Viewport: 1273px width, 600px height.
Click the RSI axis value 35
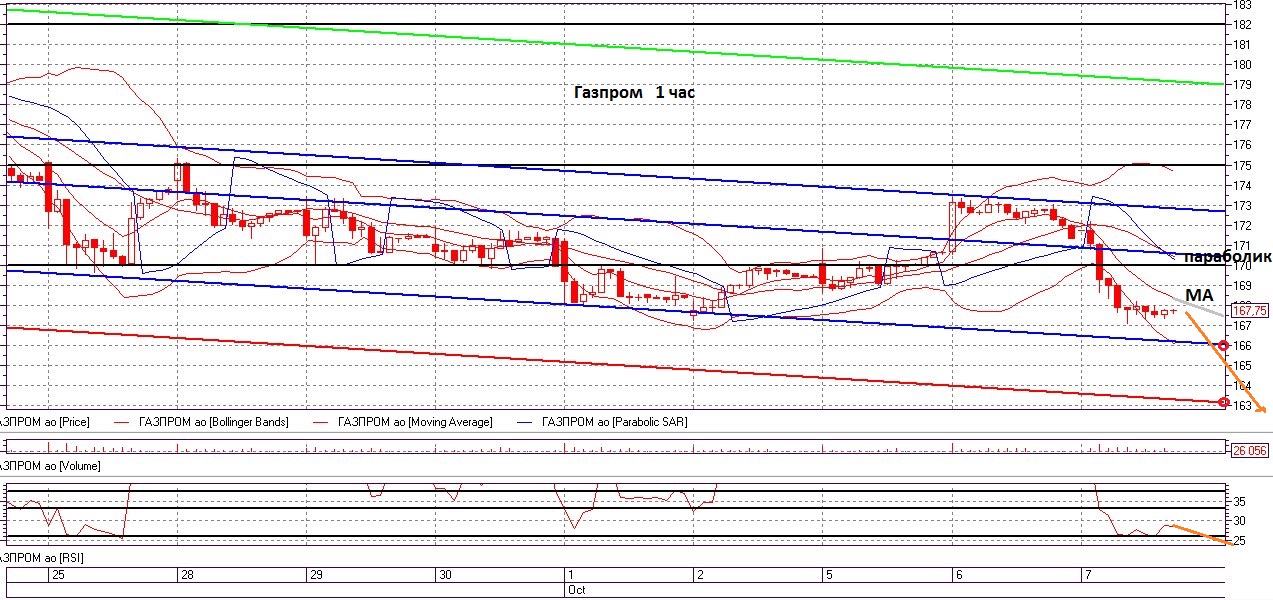tap(1239, 501)
